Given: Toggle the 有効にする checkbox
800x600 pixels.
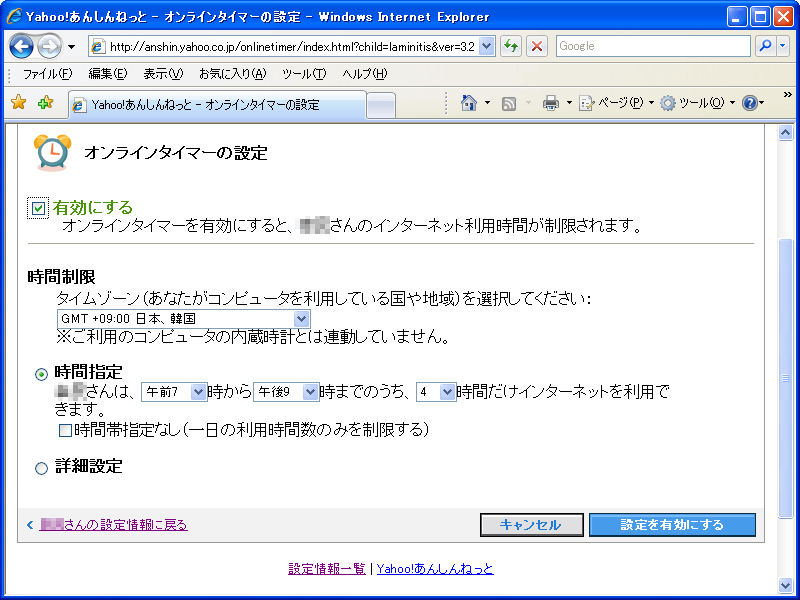Looking at the screenshot, I should pyautogui.click(x=38, y=208).
